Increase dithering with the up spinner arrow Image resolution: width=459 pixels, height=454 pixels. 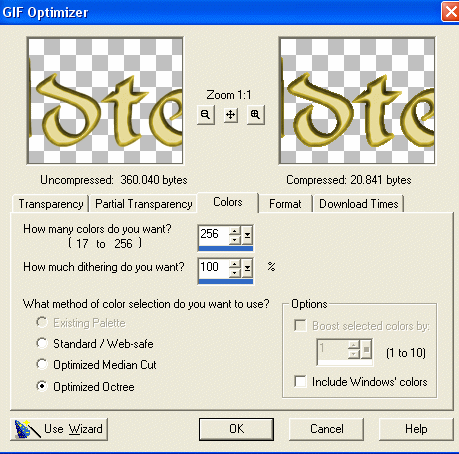tap(235, 264)
